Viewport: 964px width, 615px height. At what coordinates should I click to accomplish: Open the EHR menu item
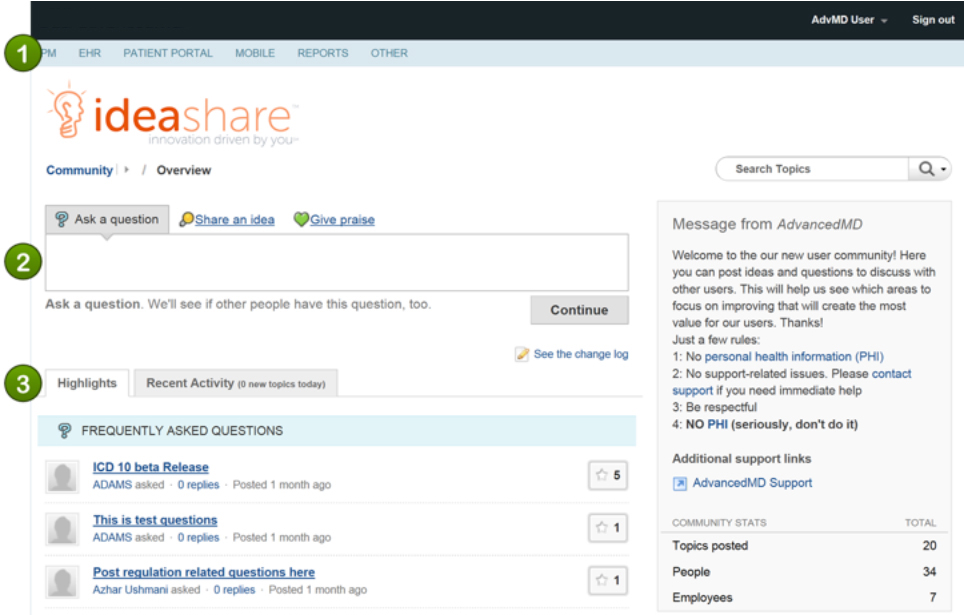[90, 53]
